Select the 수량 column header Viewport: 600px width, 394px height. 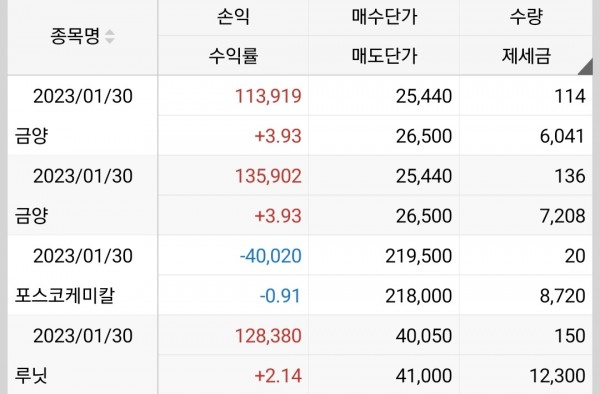526,17
